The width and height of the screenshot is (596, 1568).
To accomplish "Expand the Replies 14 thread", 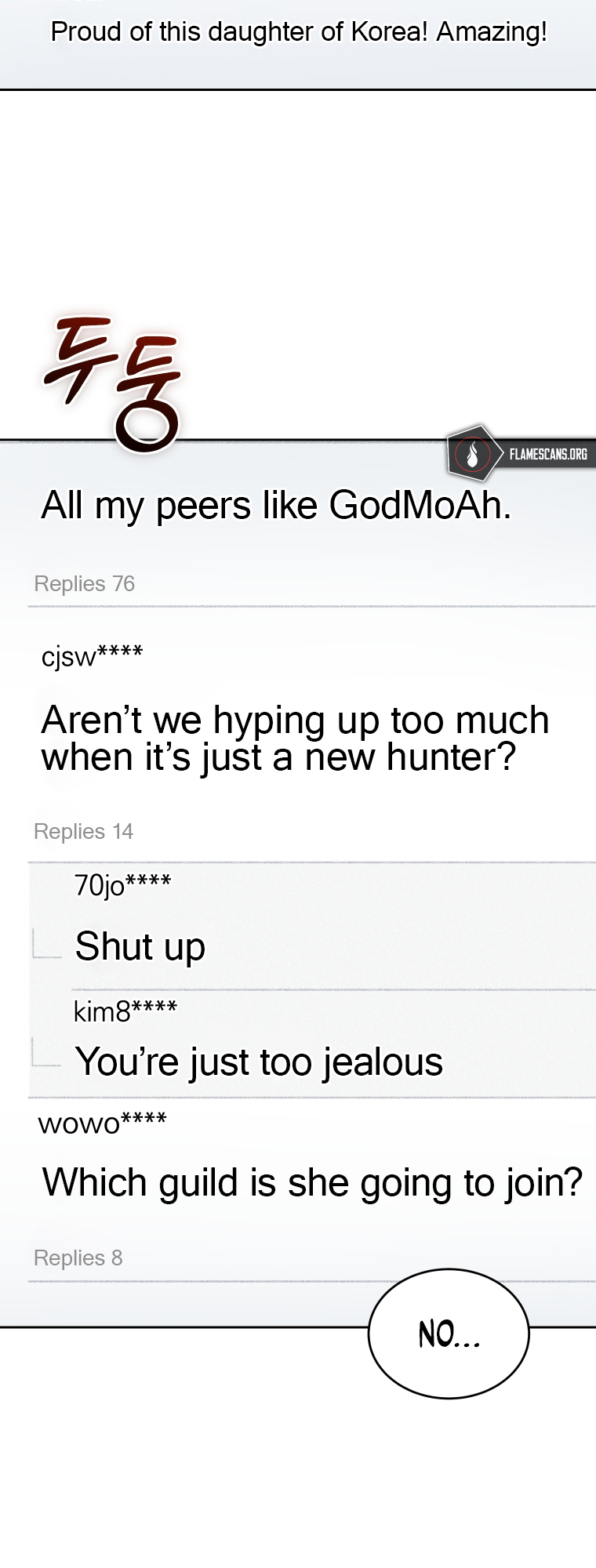I will pyautogui.click(x=84, y=832).
